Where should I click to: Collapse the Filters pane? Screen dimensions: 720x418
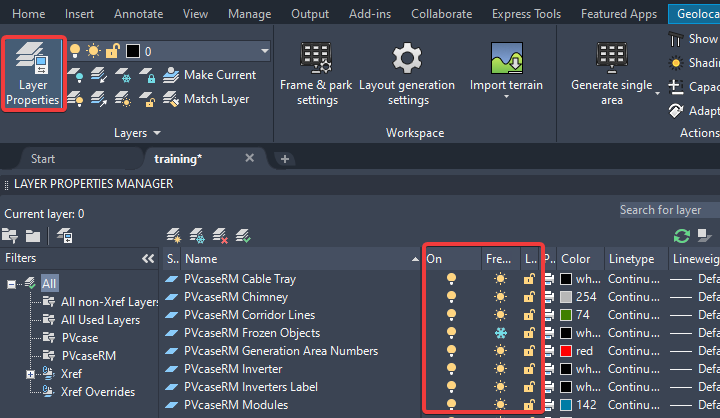click(x=148, y=259)
